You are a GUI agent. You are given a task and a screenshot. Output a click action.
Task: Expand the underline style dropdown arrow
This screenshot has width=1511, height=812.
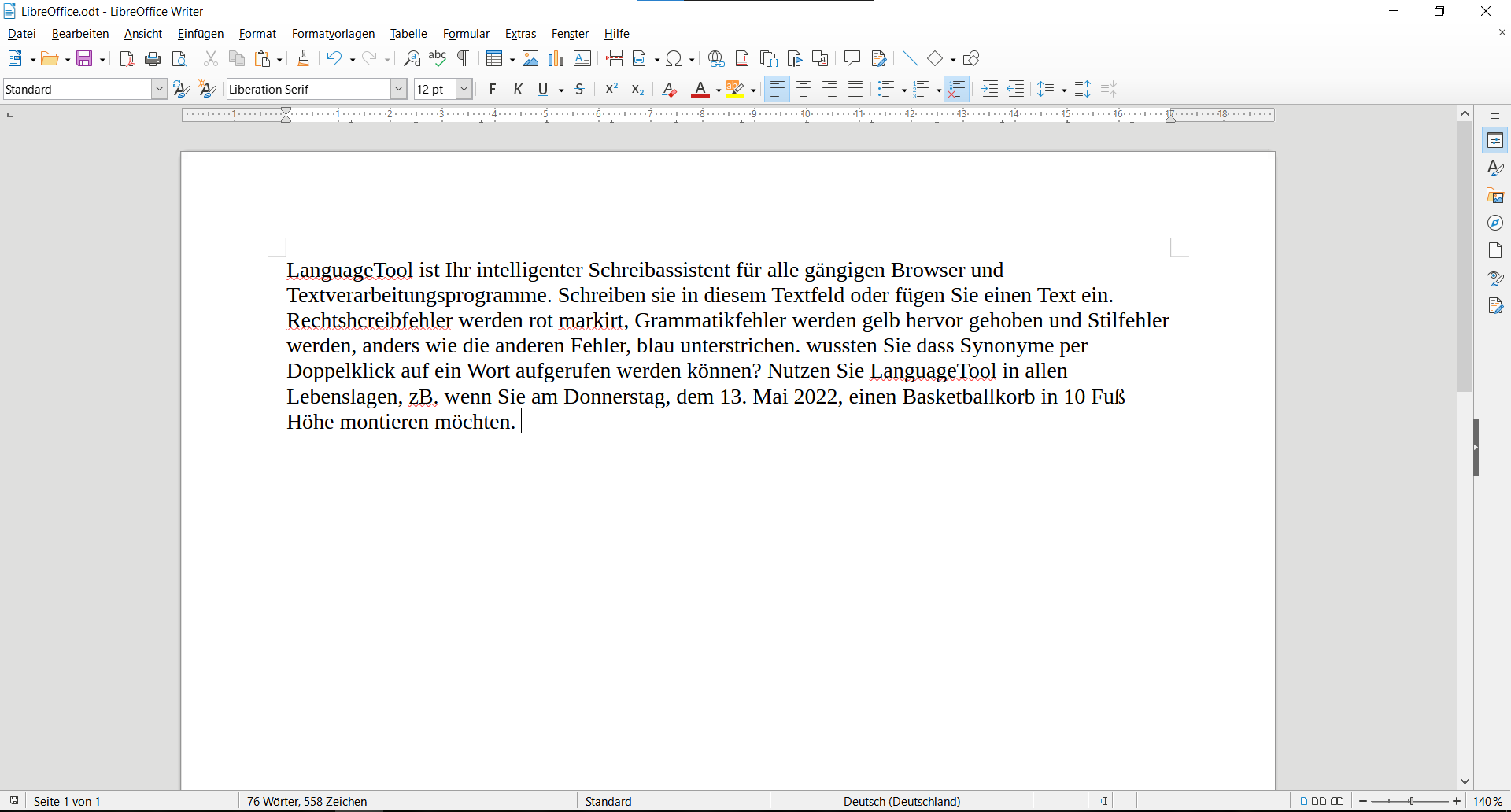coord(561,90)
